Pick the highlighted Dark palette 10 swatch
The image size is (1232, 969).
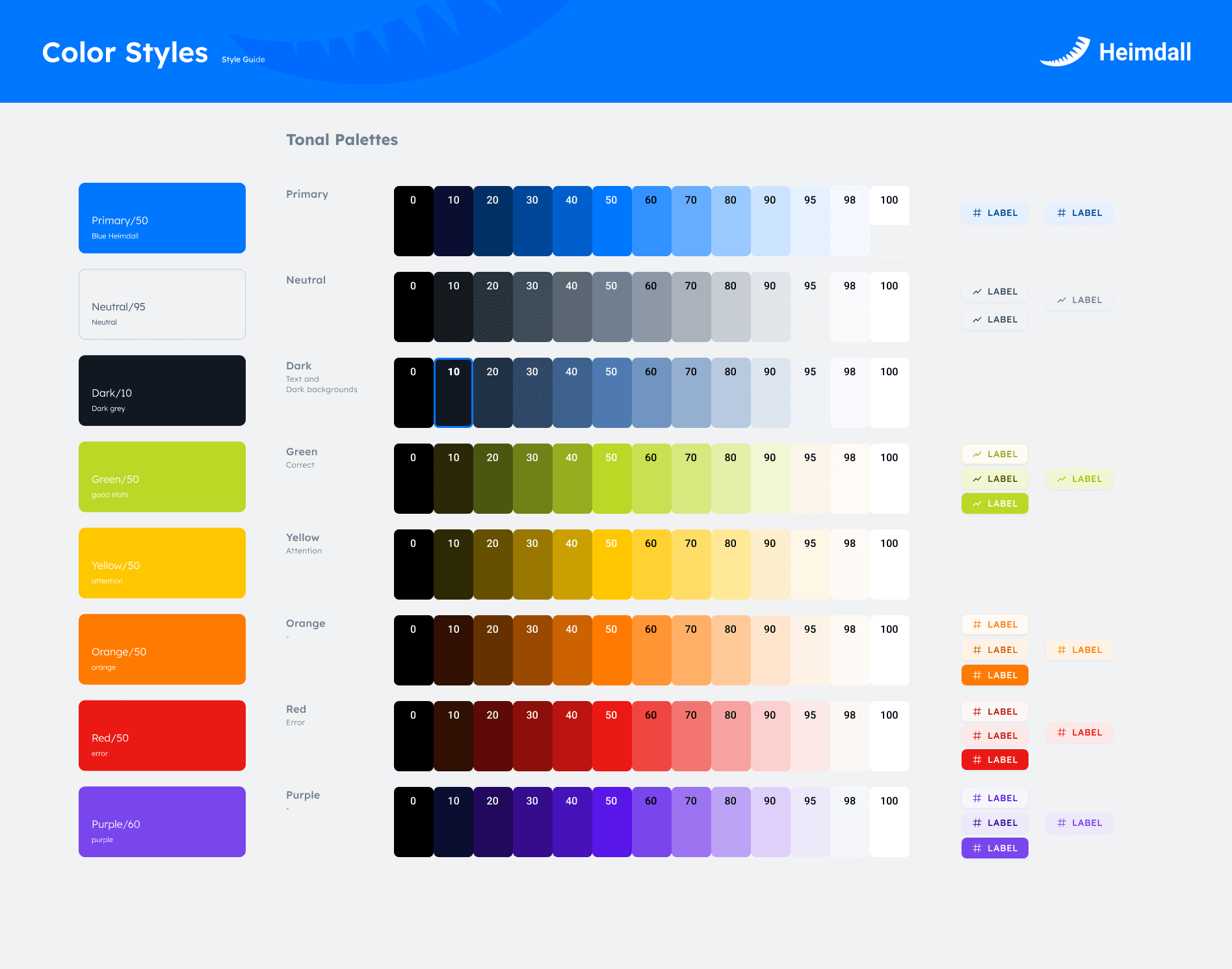coord(453,393)
